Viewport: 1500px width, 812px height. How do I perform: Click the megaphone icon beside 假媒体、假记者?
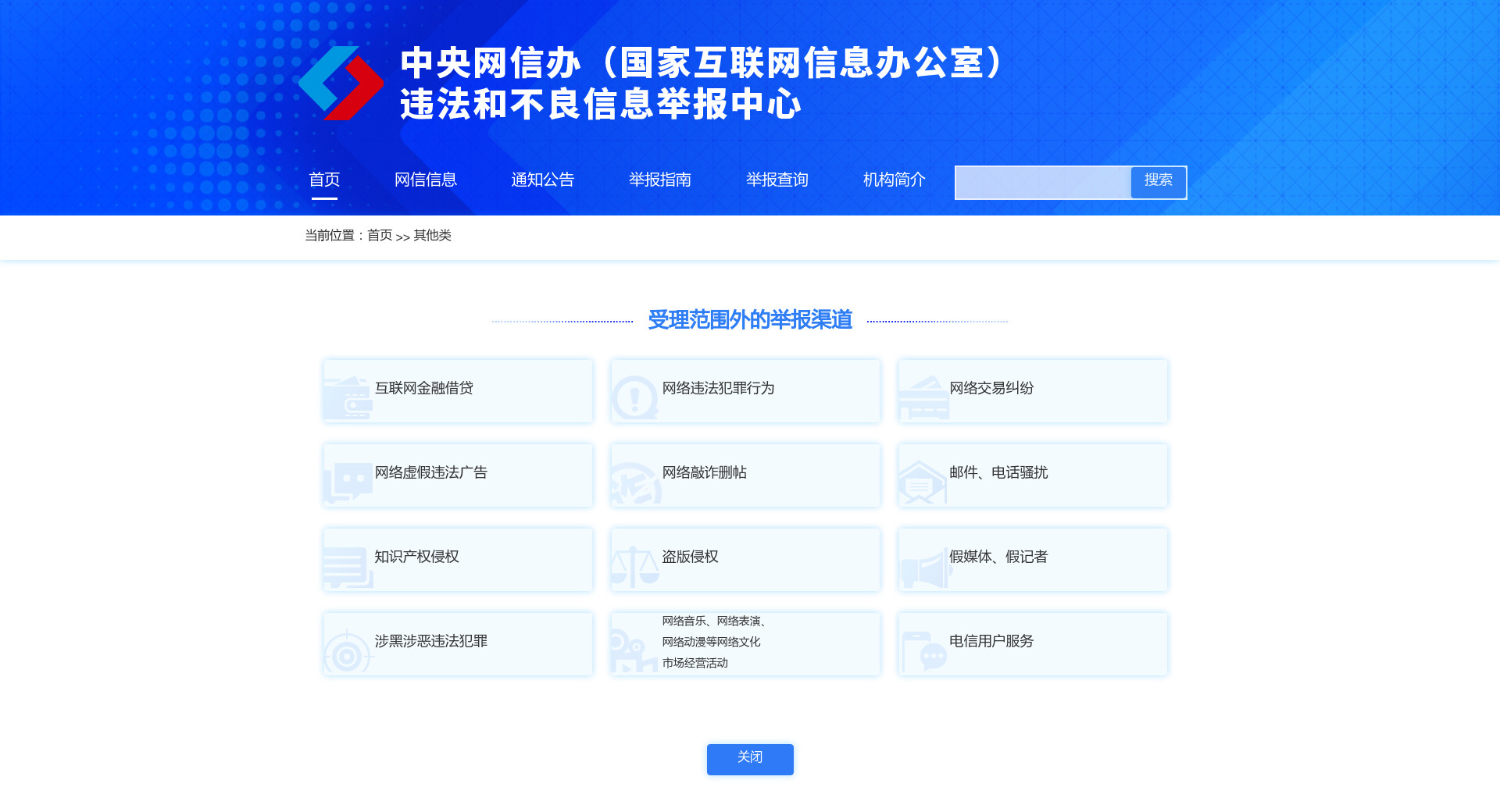[x=925, y=568]
